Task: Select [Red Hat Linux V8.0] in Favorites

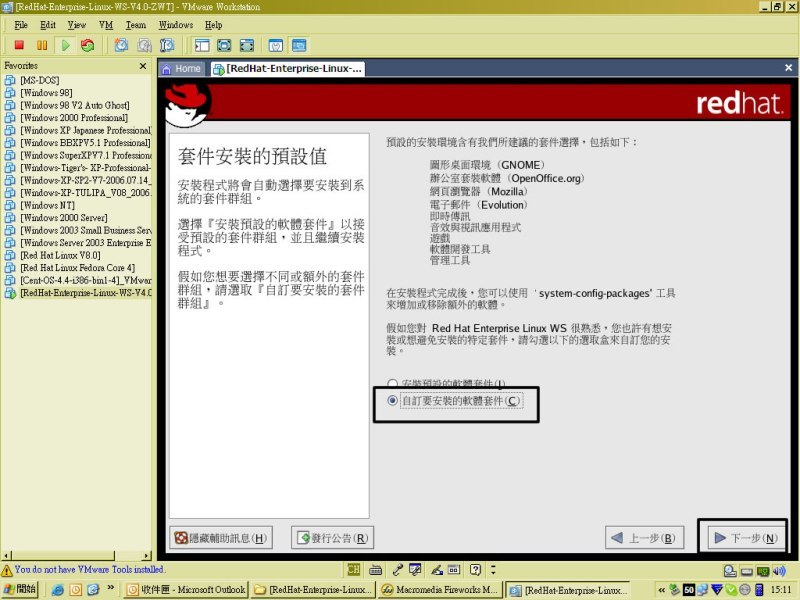Action: 60,255
